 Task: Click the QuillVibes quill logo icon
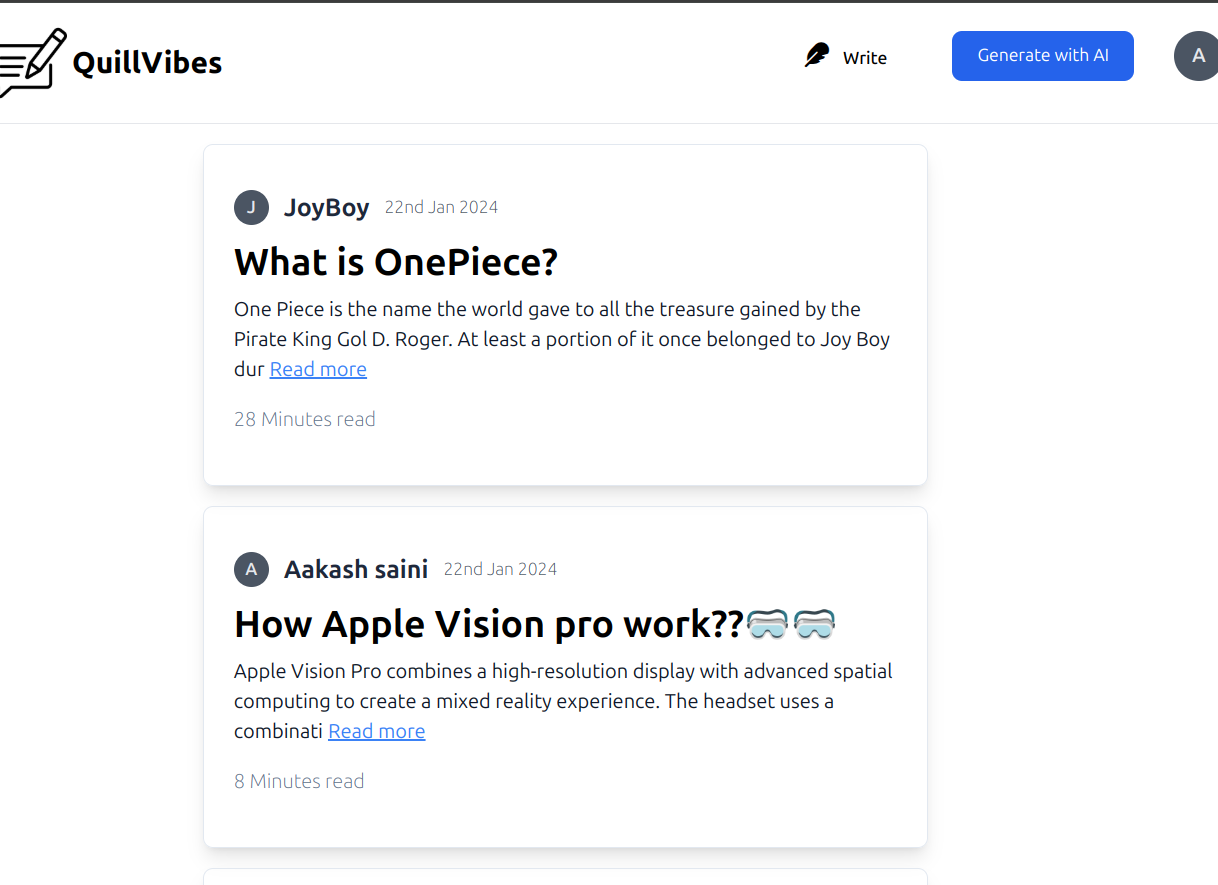32,62
